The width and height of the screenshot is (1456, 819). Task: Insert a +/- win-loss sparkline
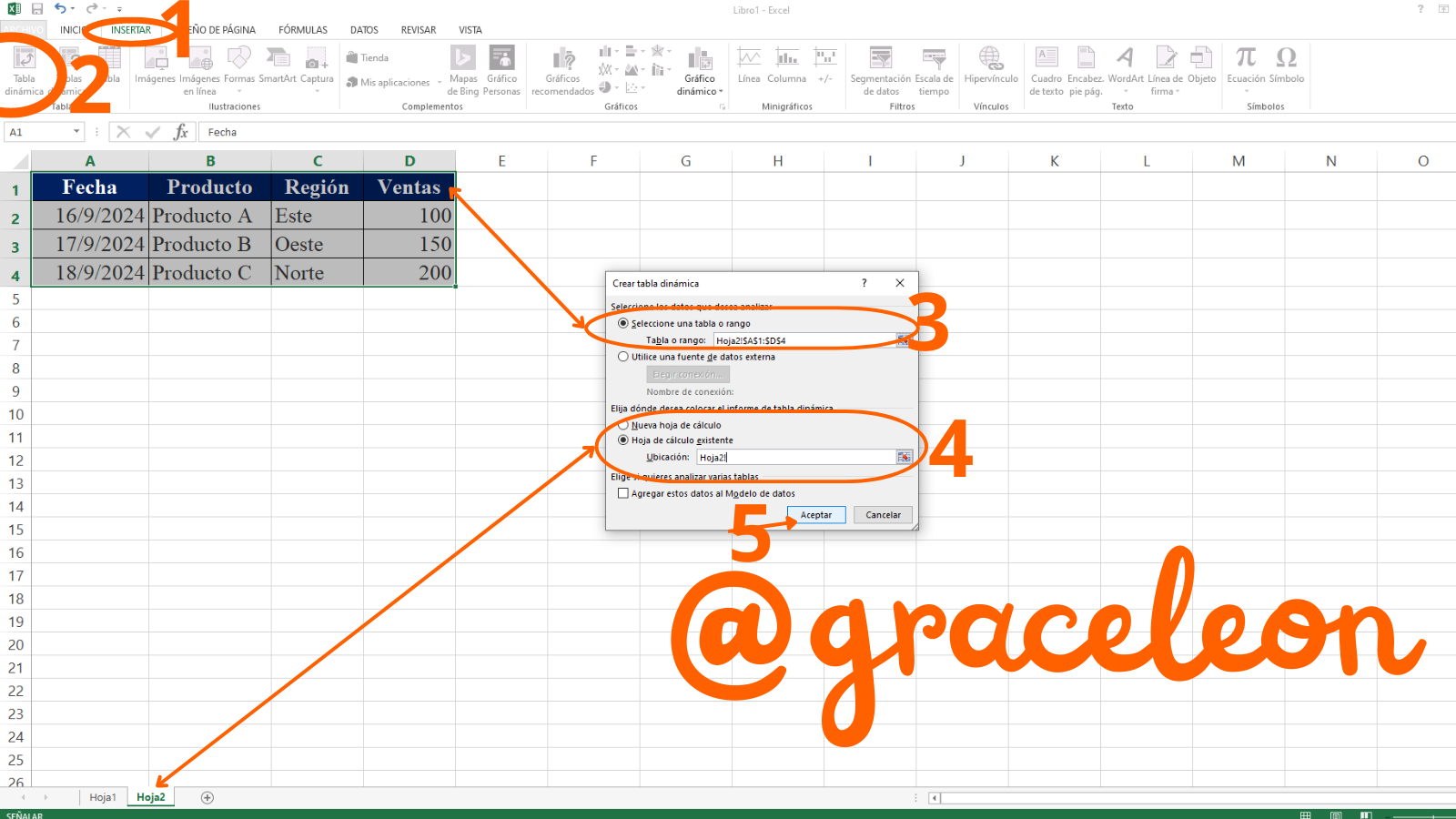point(825,66)
